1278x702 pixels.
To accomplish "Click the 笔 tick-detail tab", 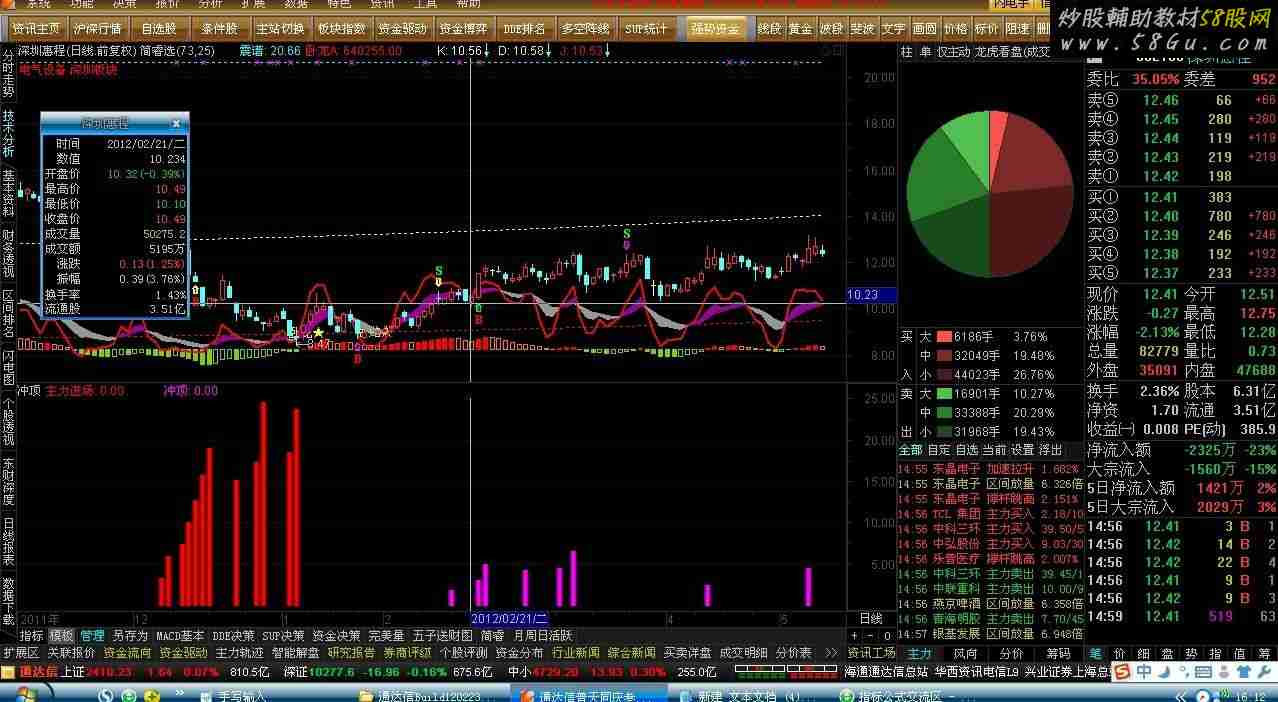I will click(1097, 653).
